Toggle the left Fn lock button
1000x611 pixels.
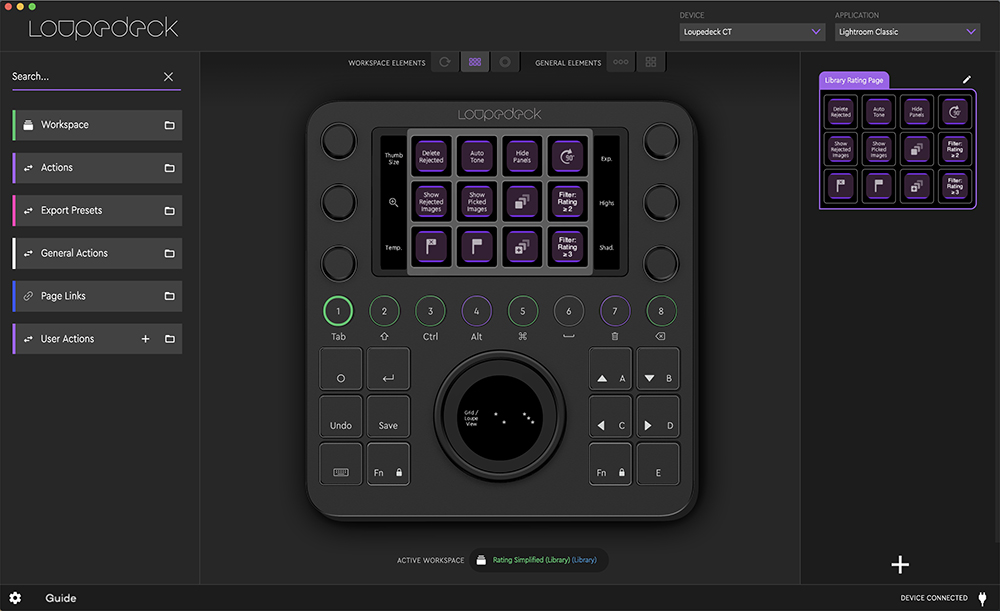click(x=388, y=464)
